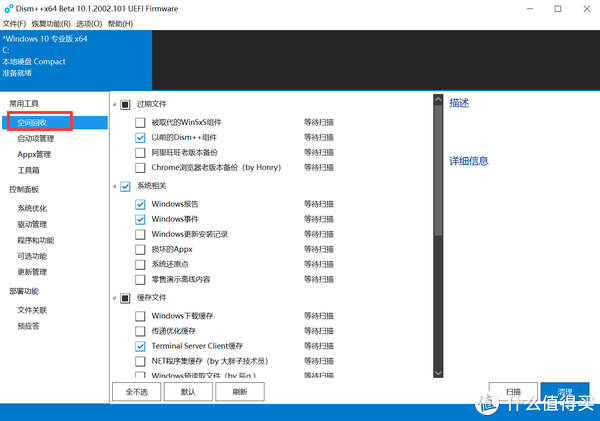
Task: Check 系统还原点 checkbox
Action: coord(140,264)
